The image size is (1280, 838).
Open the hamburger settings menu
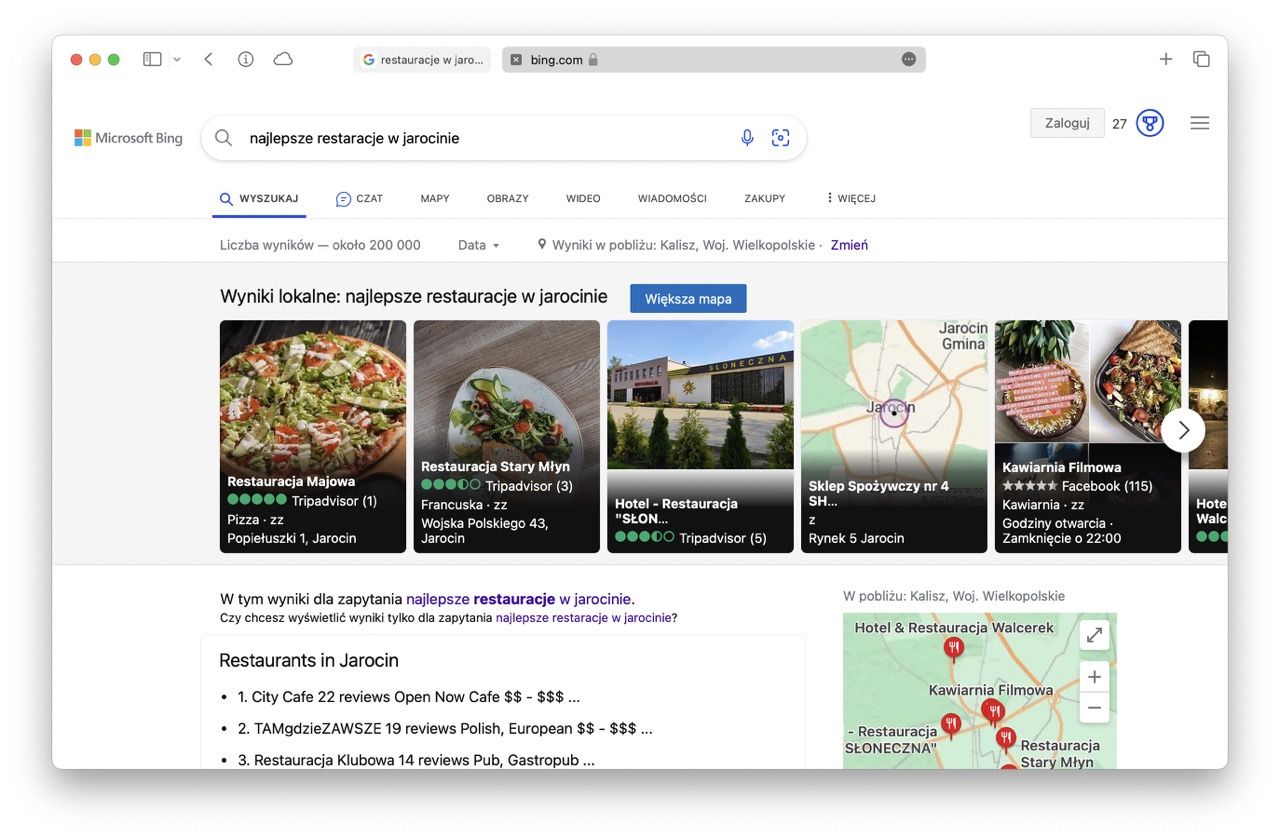click(x=1200, y=123)
